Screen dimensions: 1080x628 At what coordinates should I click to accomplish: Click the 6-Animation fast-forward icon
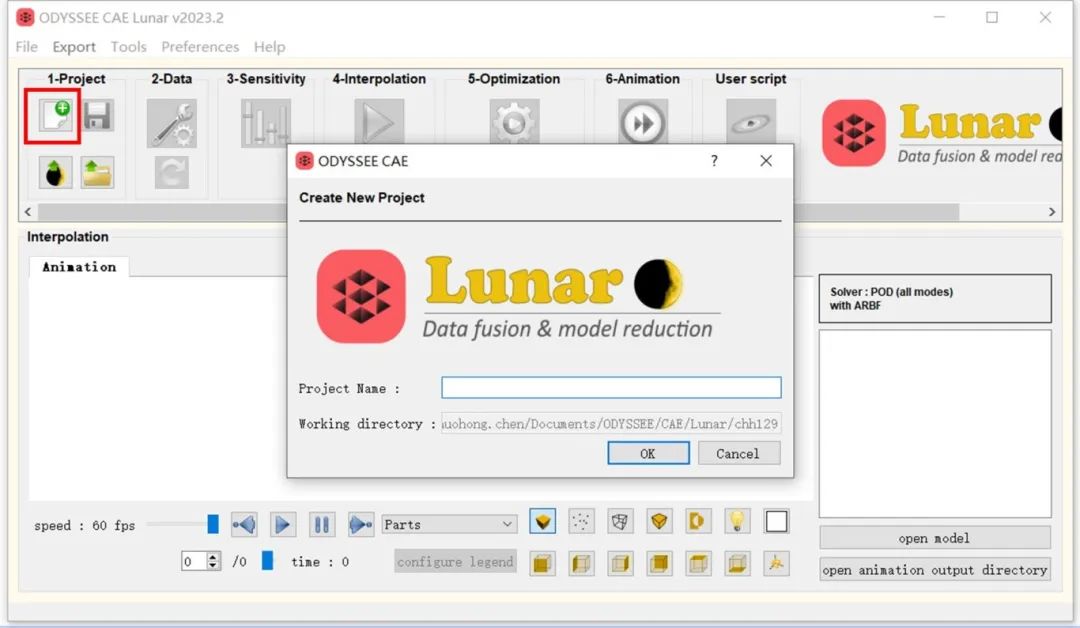point(643,123)
